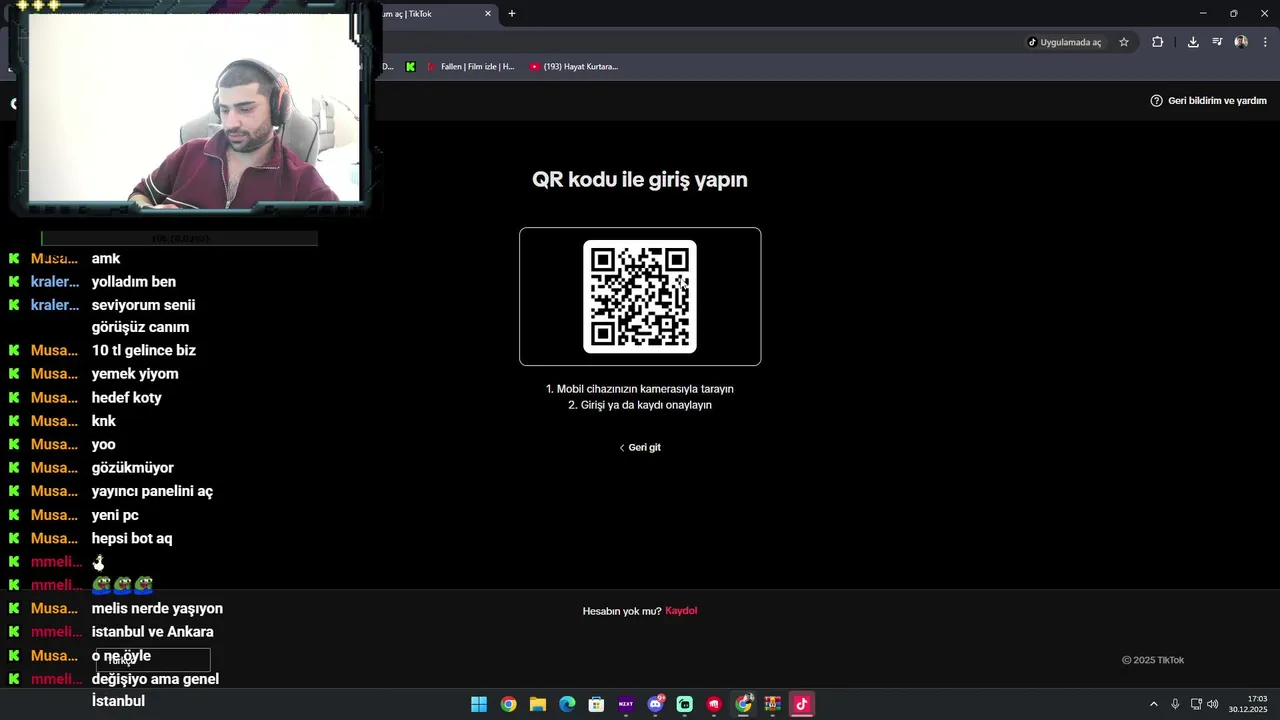Click the mmeli chat message with three frog emojis
This screenshot has width=1280, height=720.
coord(122,584)
